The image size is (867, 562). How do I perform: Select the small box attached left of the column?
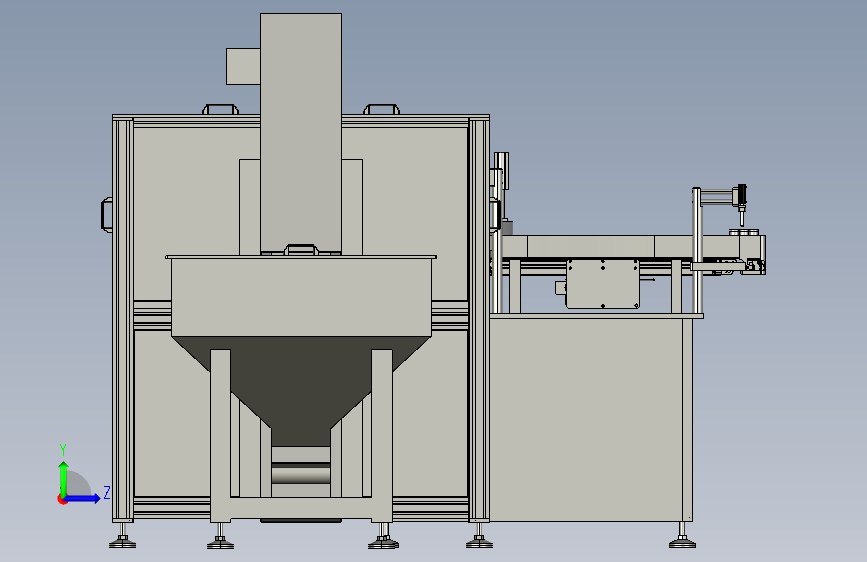(243, 66)
